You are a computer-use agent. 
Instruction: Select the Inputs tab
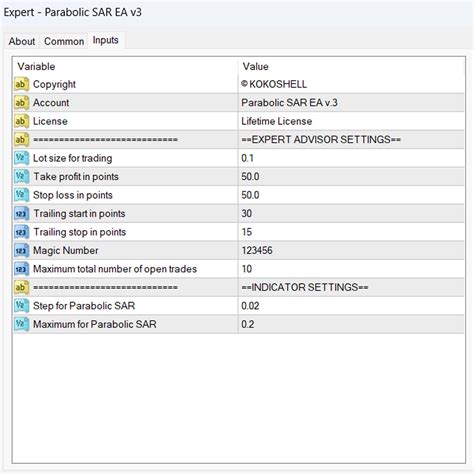click(x=106, y=40)
